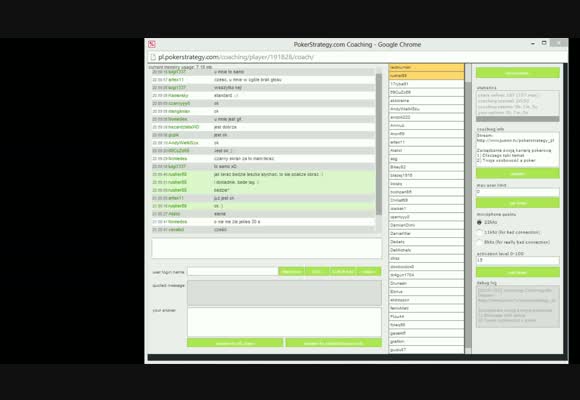Viewport: 580px width, 400px height.
Task: Click the max user limit input field
Action: point(517,192)
